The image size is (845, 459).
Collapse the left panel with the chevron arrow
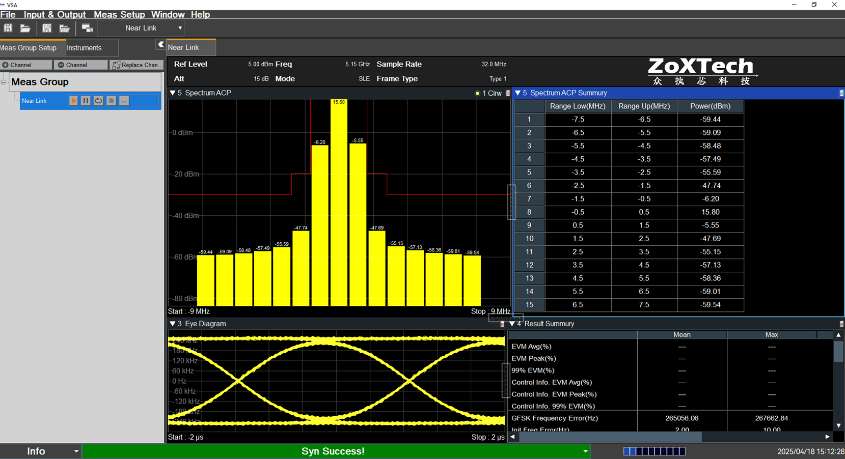(160, 45)
